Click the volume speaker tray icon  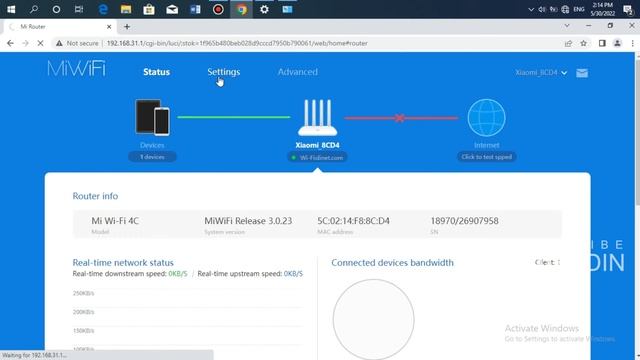[x=542, y=9]
